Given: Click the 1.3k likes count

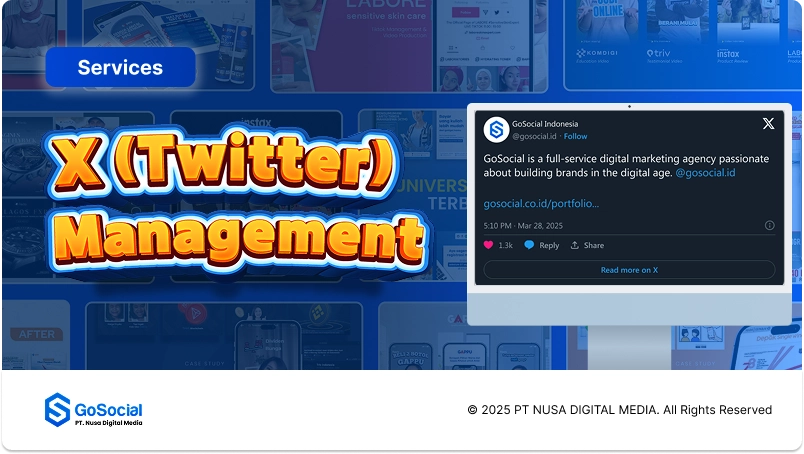Looking at the screenshot, I should (505, 245).
